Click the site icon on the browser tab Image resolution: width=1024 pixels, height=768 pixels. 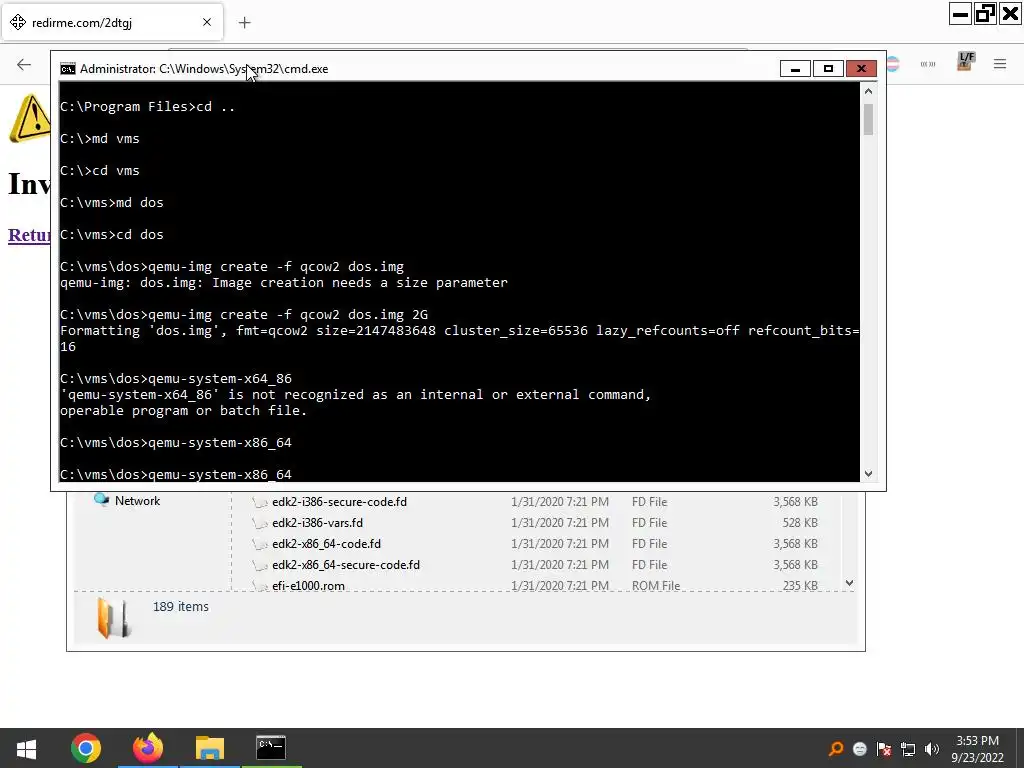(18, 22)
